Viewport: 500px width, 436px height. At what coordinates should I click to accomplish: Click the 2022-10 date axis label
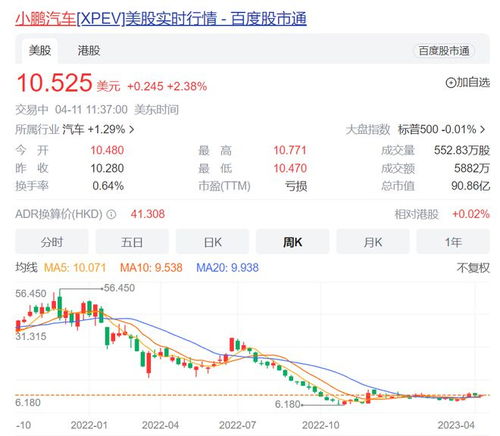[x=321, y=425]
